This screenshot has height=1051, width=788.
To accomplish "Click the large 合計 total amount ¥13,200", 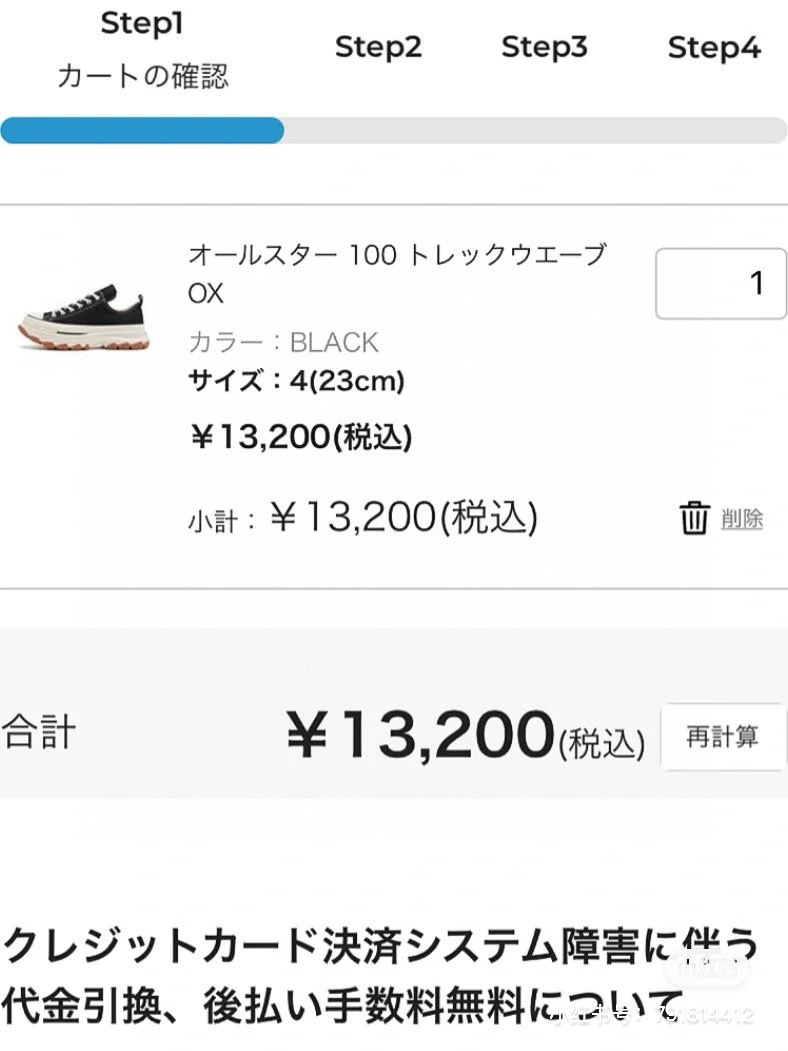I will pyautogui.click(x=420, y=735).
